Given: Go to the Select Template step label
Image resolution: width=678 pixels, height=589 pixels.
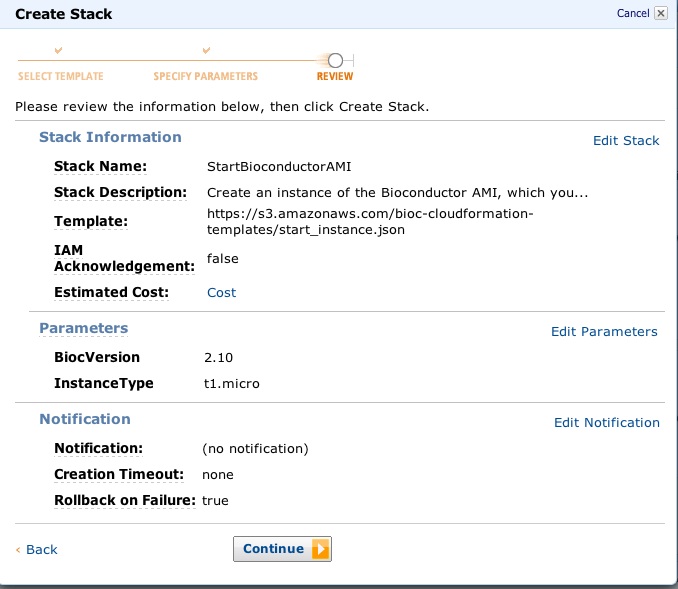Looking at the screenshot, I should tap(60, 76).
